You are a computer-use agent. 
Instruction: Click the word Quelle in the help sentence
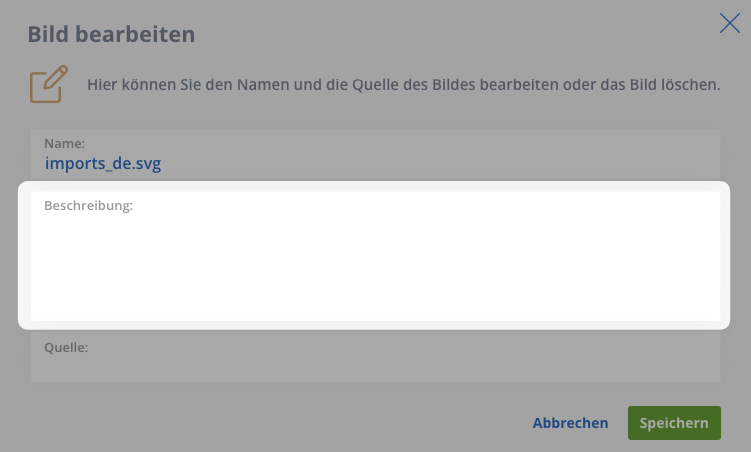tap(375, 84)
